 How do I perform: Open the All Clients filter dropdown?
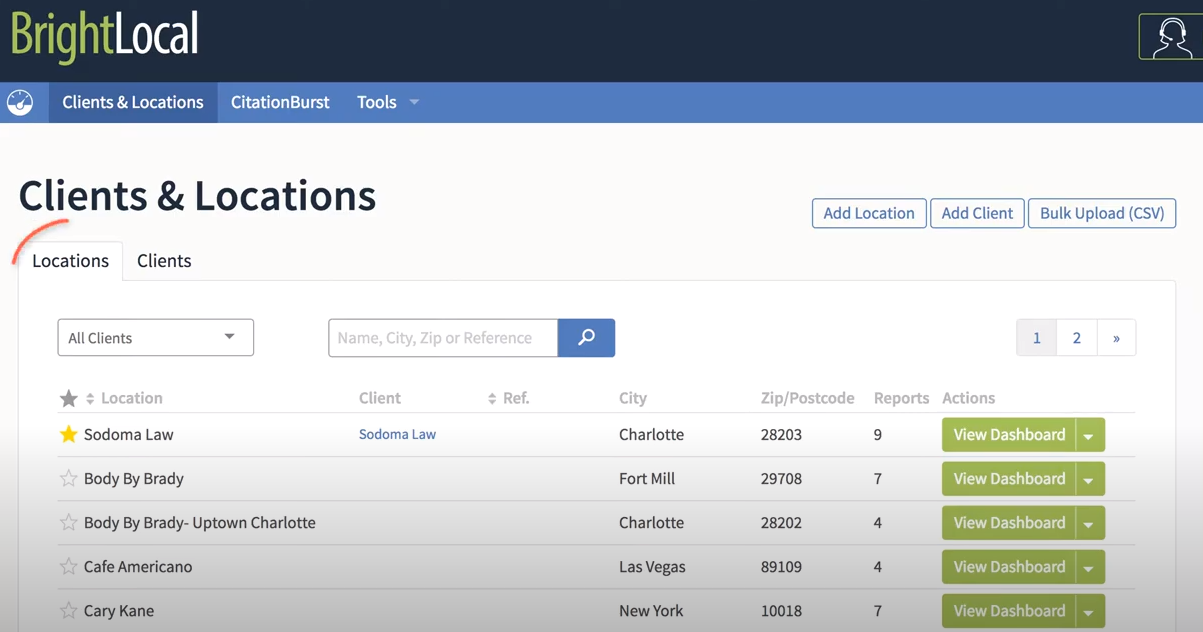tap(155, 338)
